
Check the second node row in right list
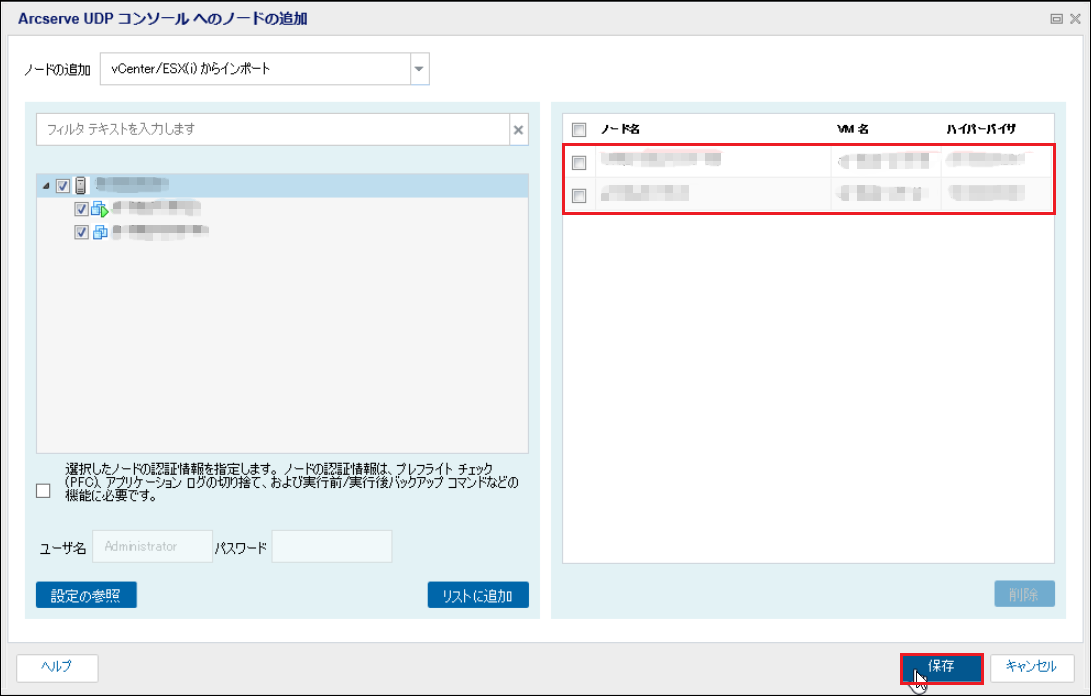click(x=579, y=196)
